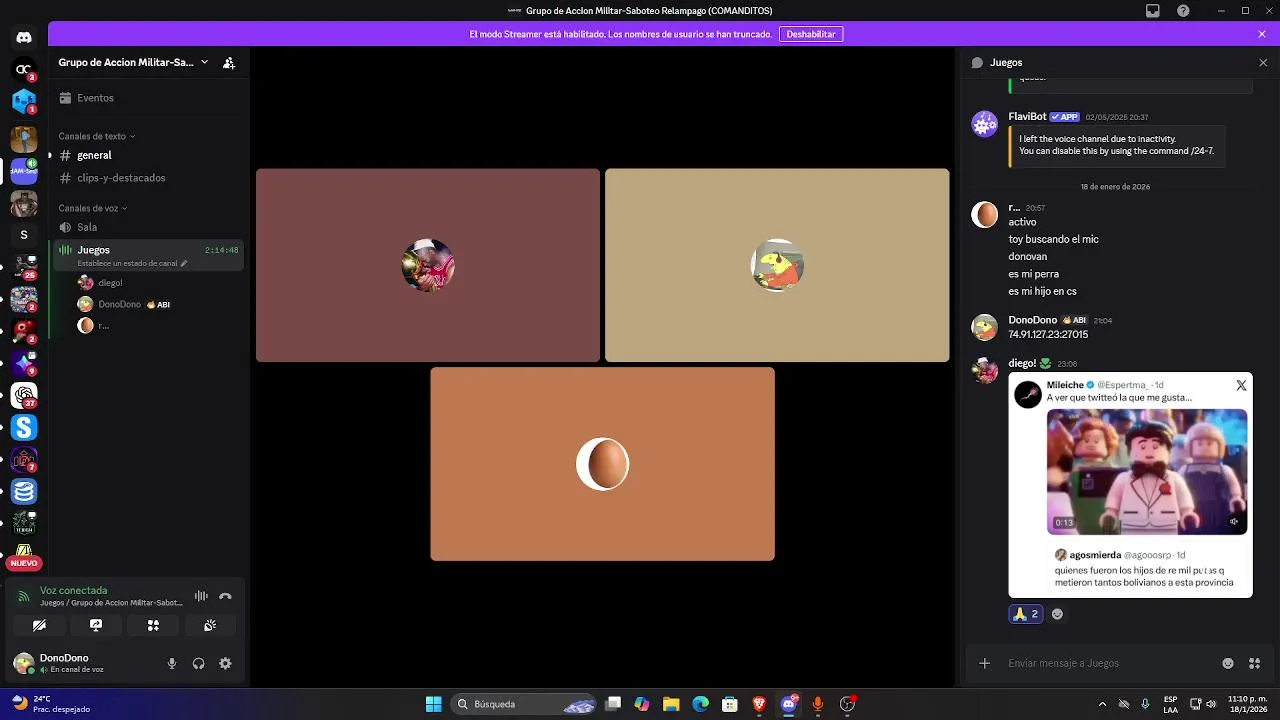Turn on camera in voice panel
This screenshot has height=720, width=1280.
coord(39,625)
